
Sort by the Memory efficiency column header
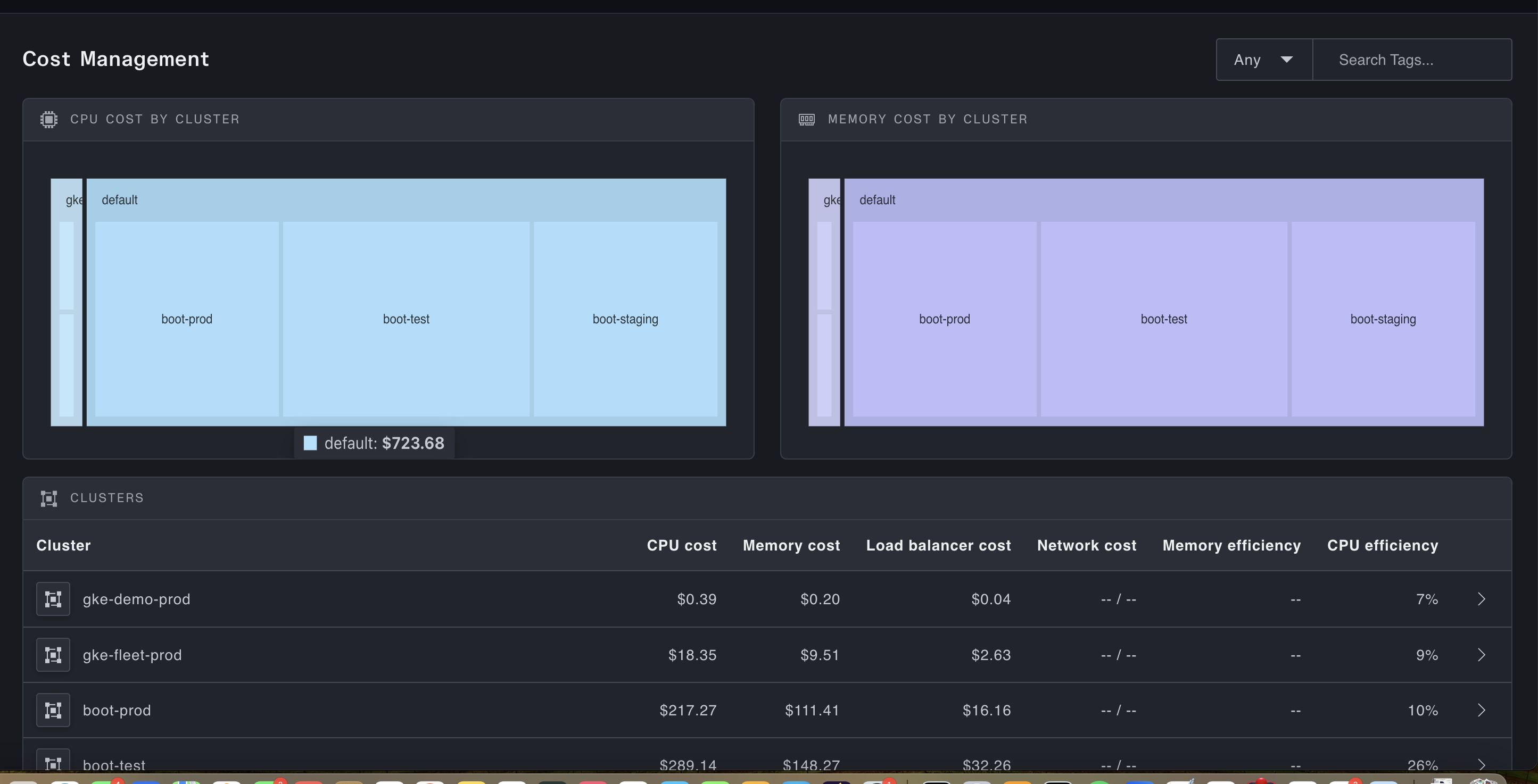coord(1231,545)
